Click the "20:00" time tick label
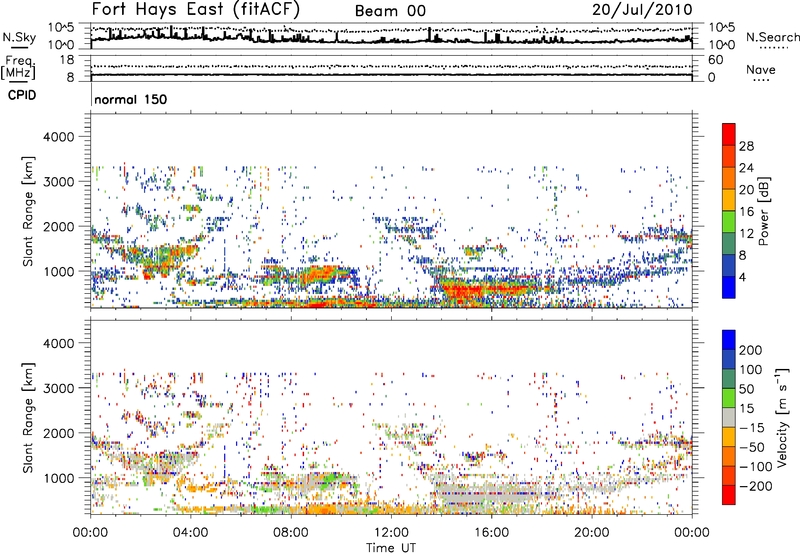 [591, 533]
